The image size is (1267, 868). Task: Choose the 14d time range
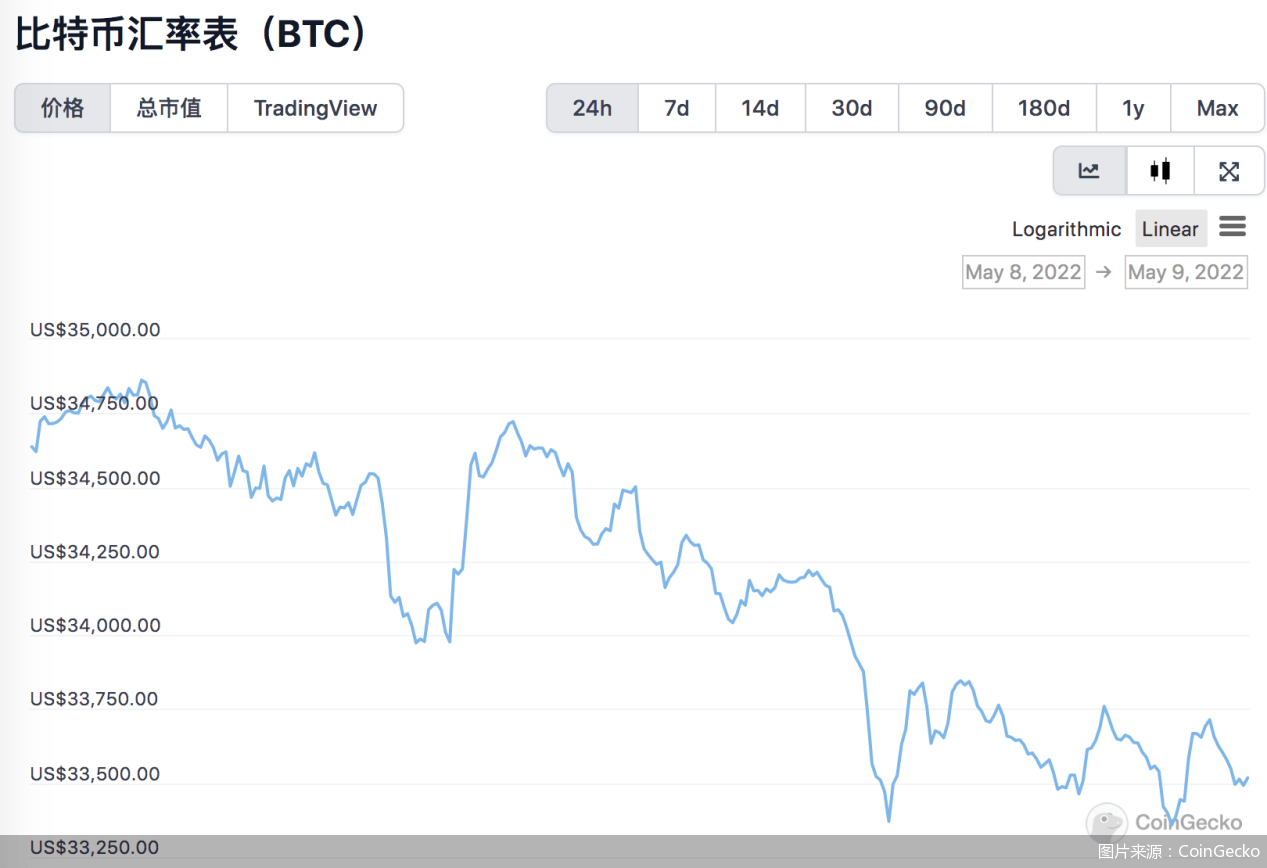click(760, 108)
